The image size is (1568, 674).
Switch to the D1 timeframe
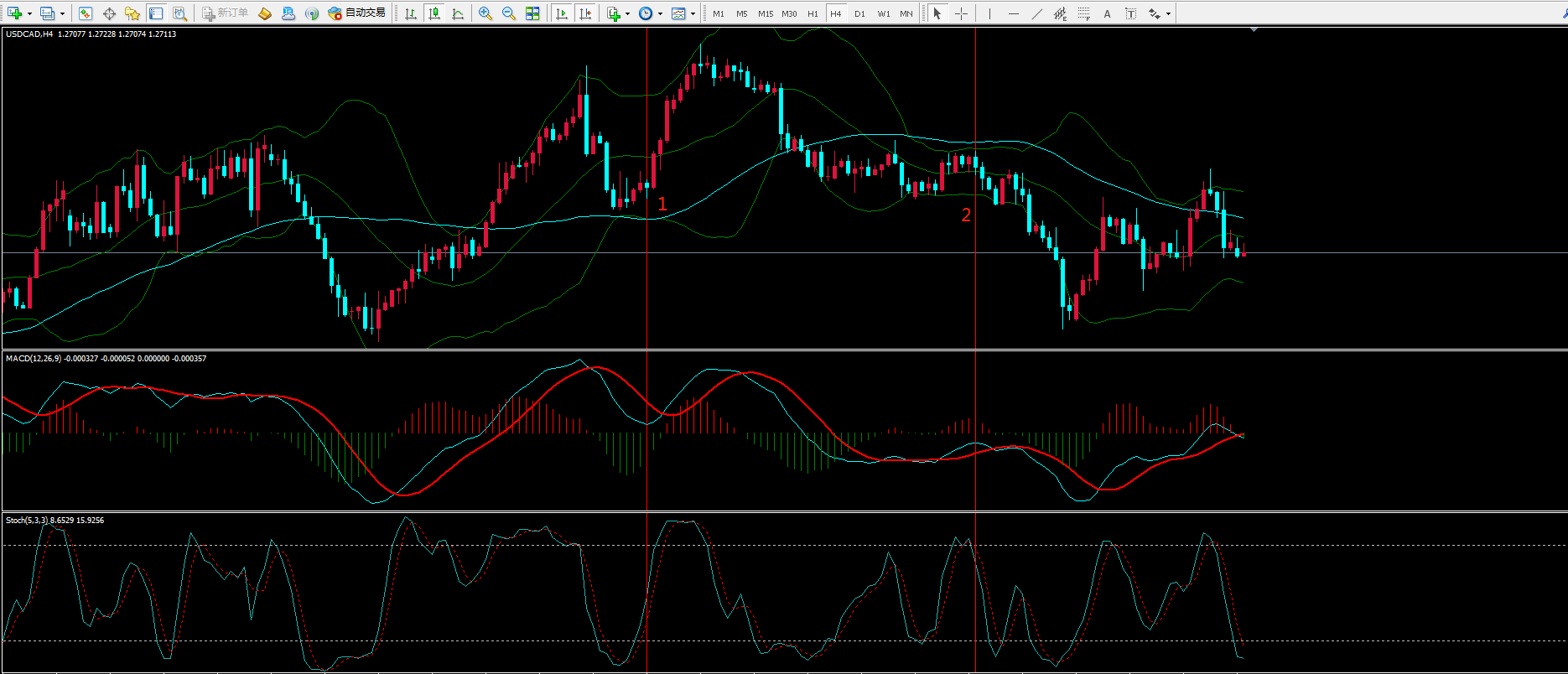click(x=859, y=13)
